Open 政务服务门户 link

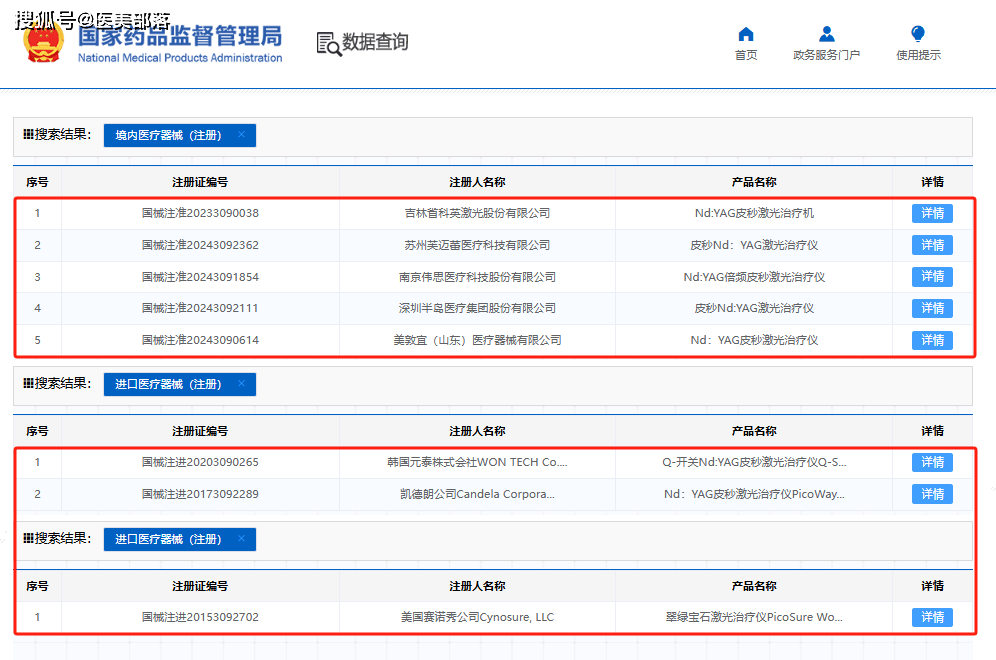826,55
